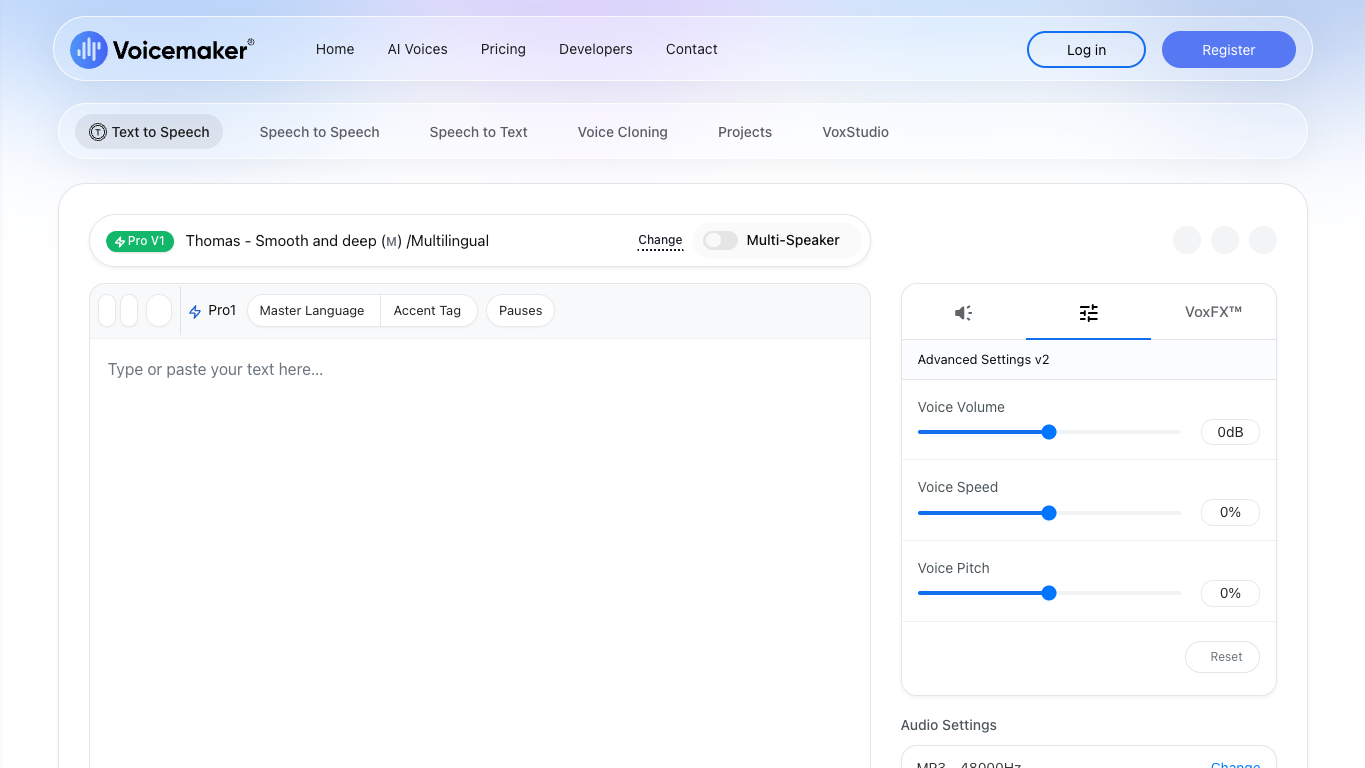1365x768 pixels.
Task: Click the Thomas - Smooth and deep voice name
Action: [337, 241]
